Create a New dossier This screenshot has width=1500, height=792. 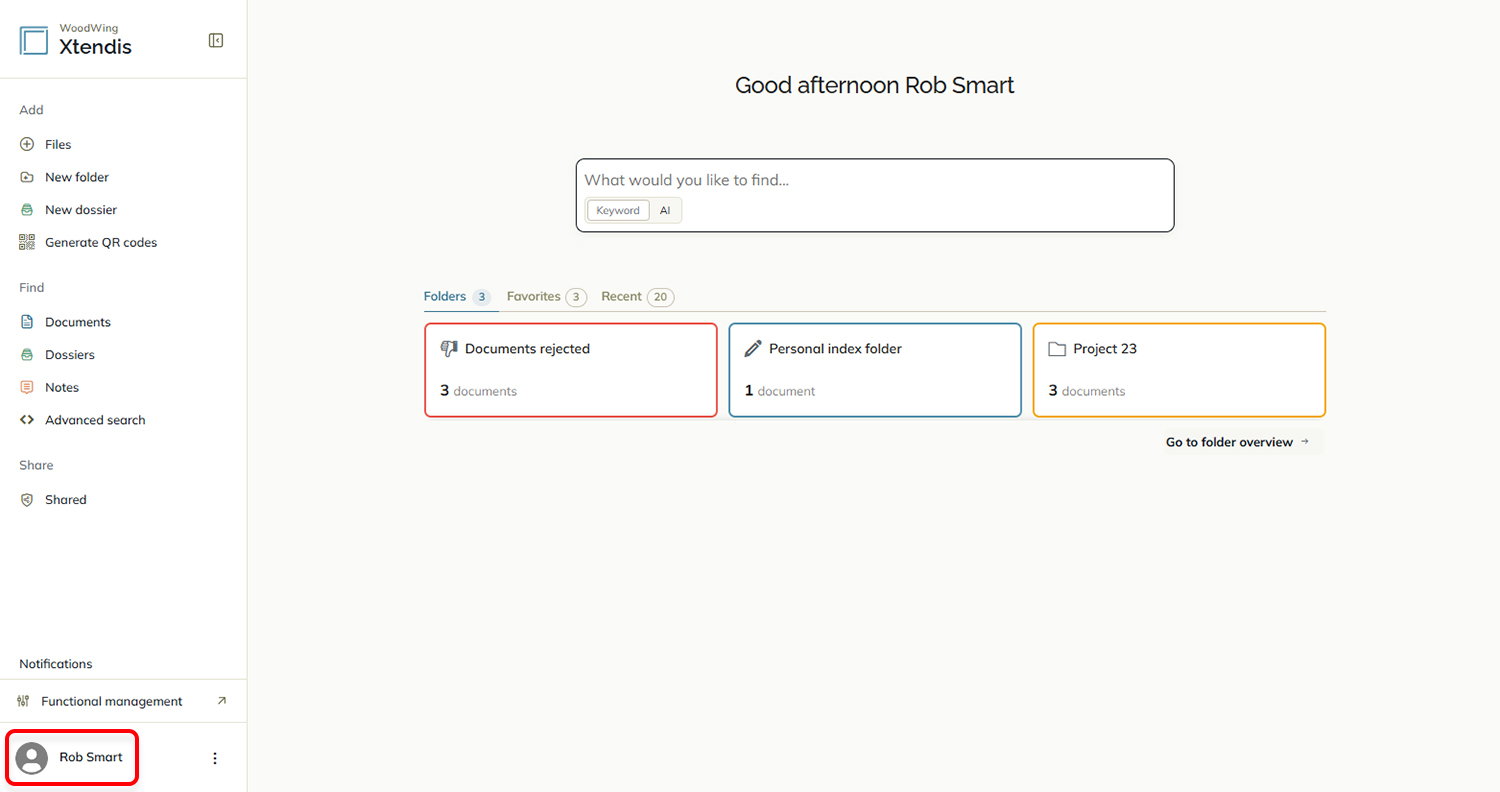[x=81, y=210]
